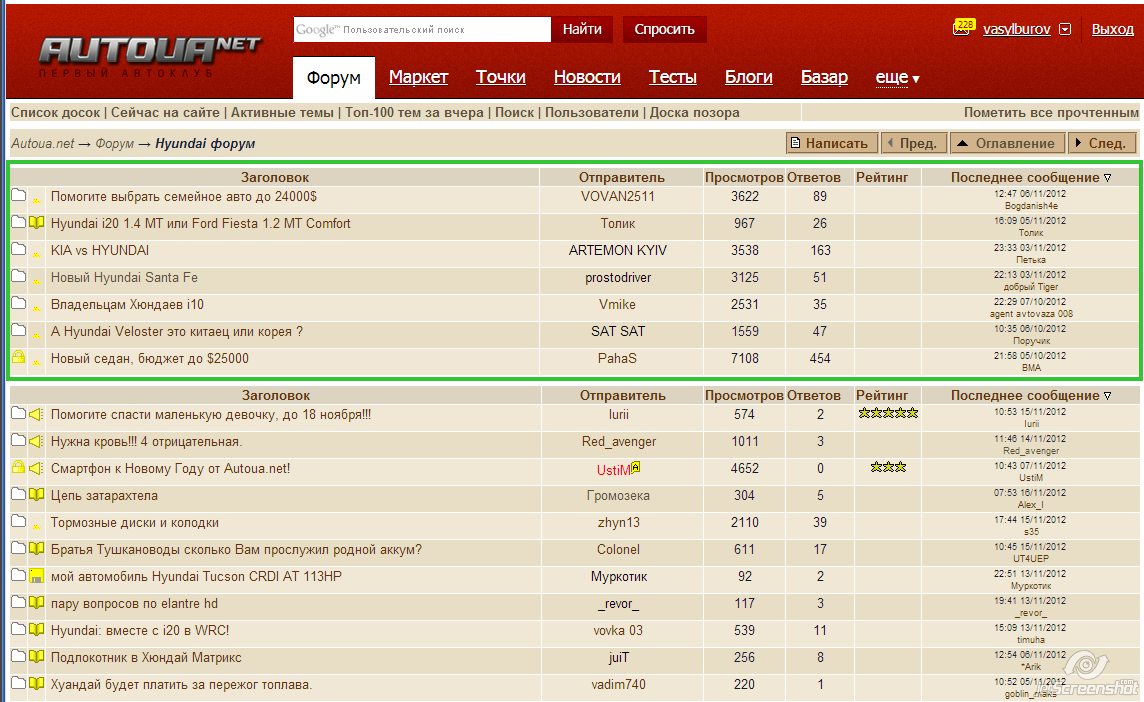The image size is (1144, 702).
Task: Click the floppy disk icon beside 'мой автомобиль' thread
Action: pos(37,577)
